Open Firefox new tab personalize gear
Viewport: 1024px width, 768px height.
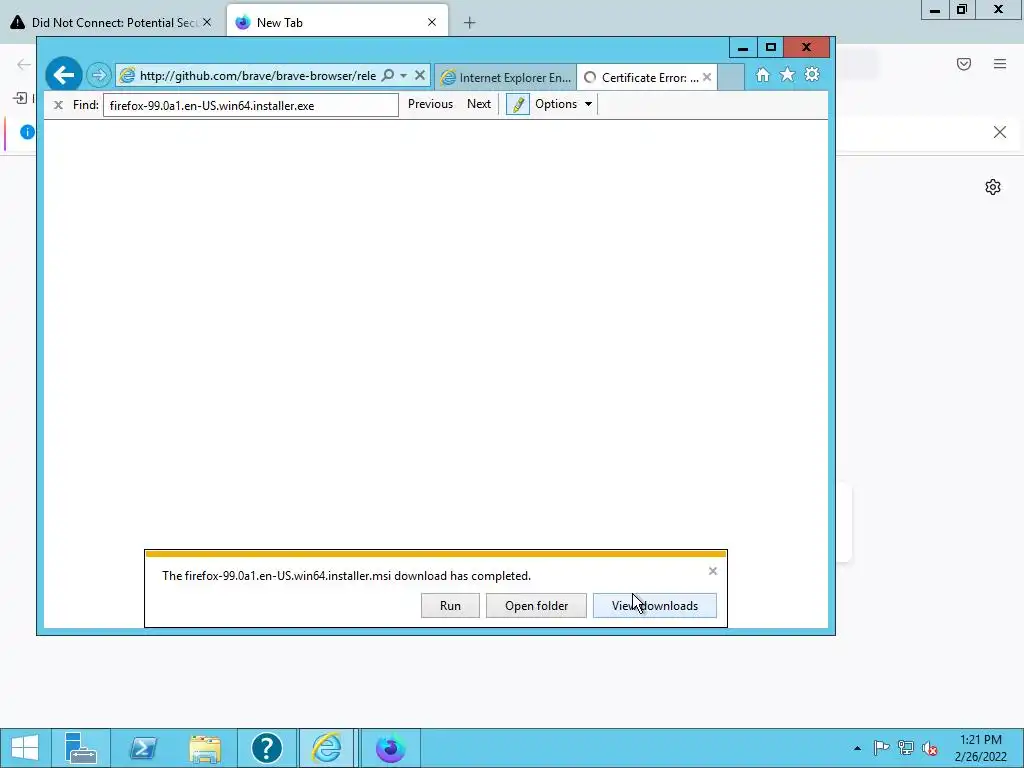coord(993,187)
